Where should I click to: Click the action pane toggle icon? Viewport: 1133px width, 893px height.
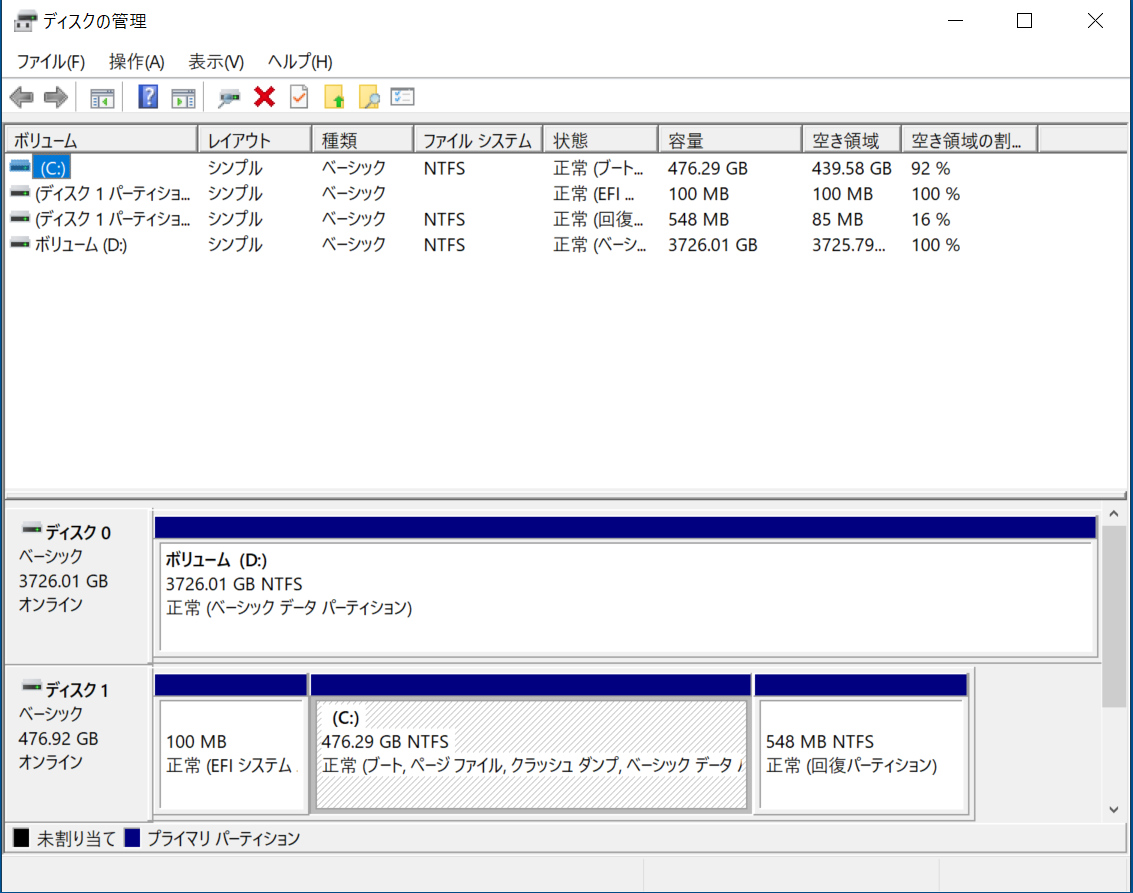pos(182,97)
